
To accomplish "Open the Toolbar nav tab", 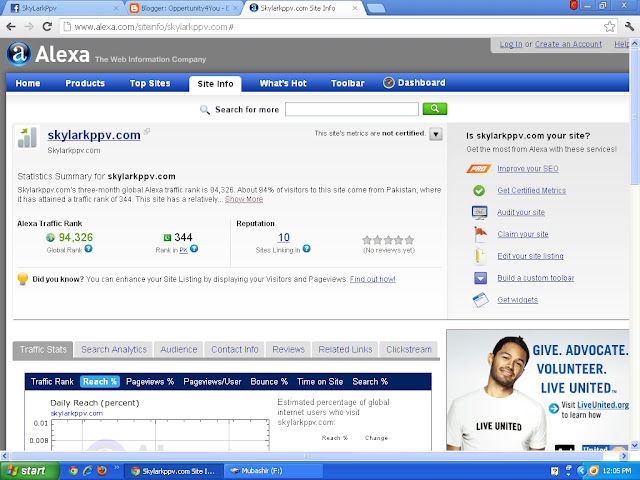I will tap(347, 83).
